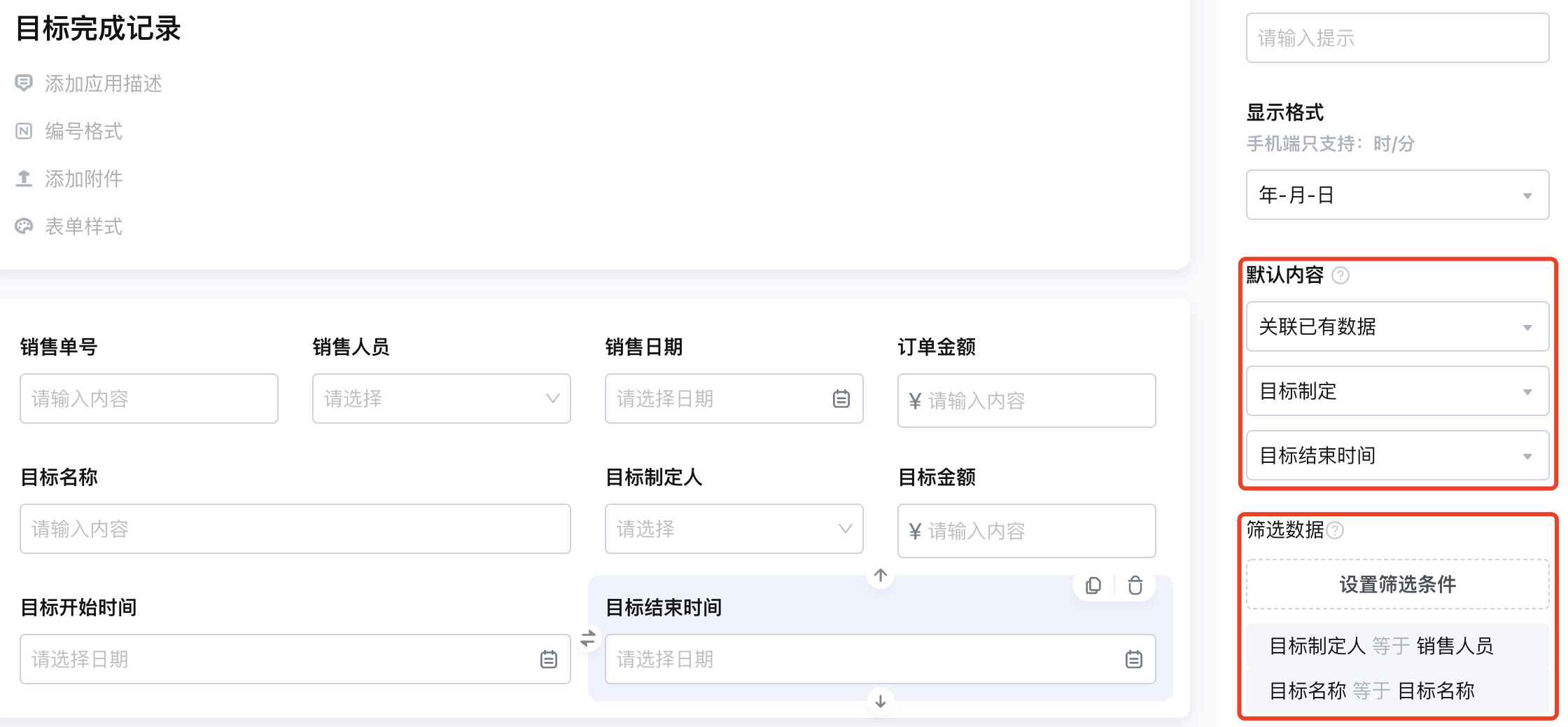Open the 年-月-日 display format dropdown
1568x727 pixels.
pyautogui.click(x=1397, y=195)
